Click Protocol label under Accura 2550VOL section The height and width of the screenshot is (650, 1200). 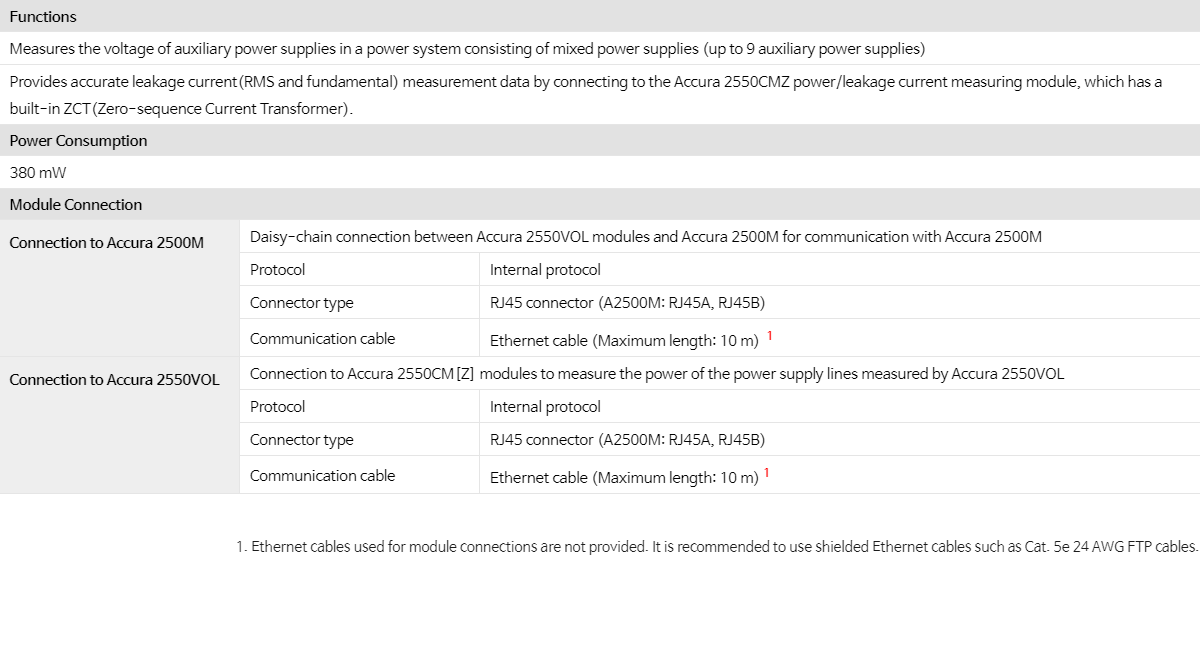[278, 407]
